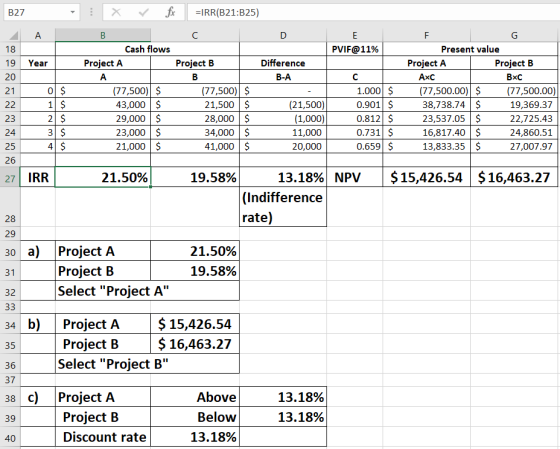Click the PVIF value 0.659

(x=354, y=146)
